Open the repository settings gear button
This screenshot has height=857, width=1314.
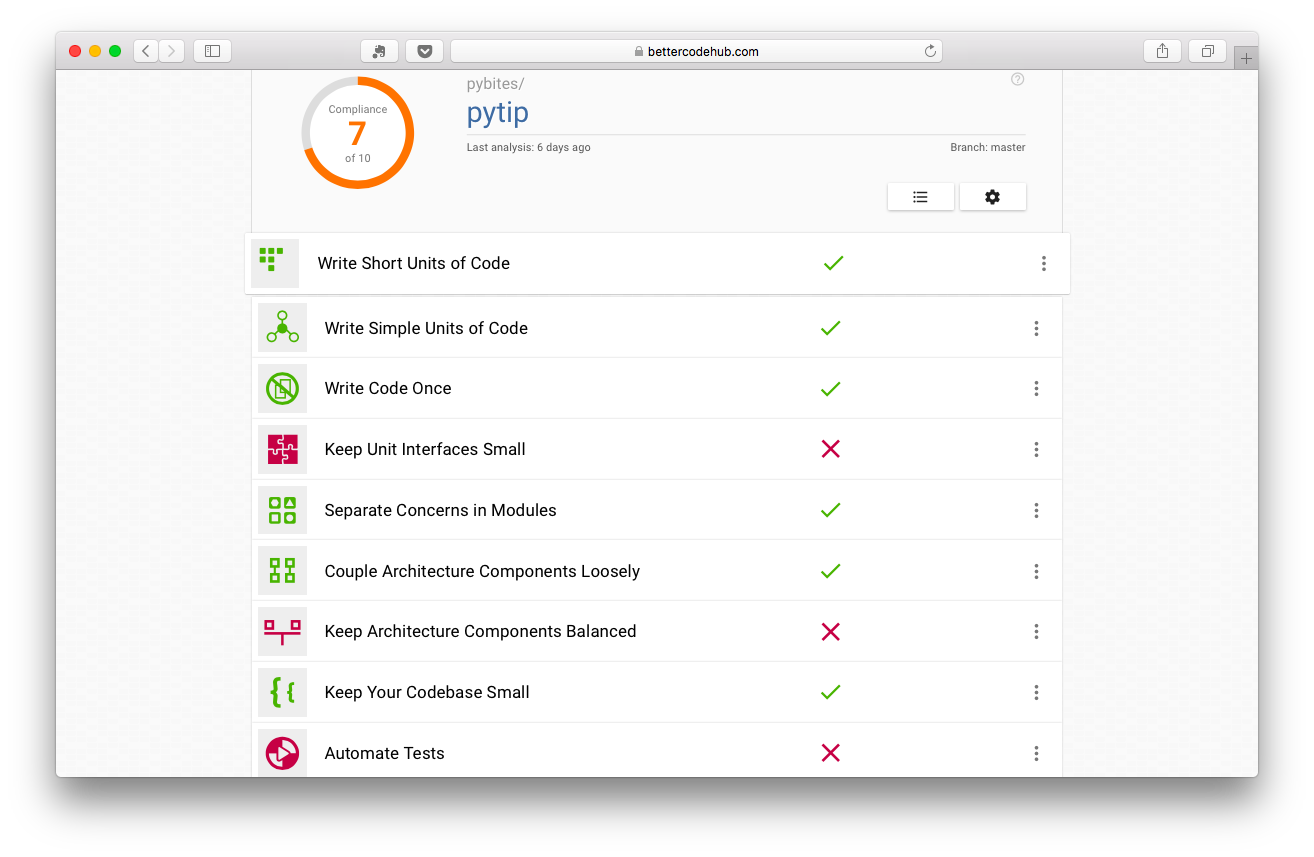point(992,197)
